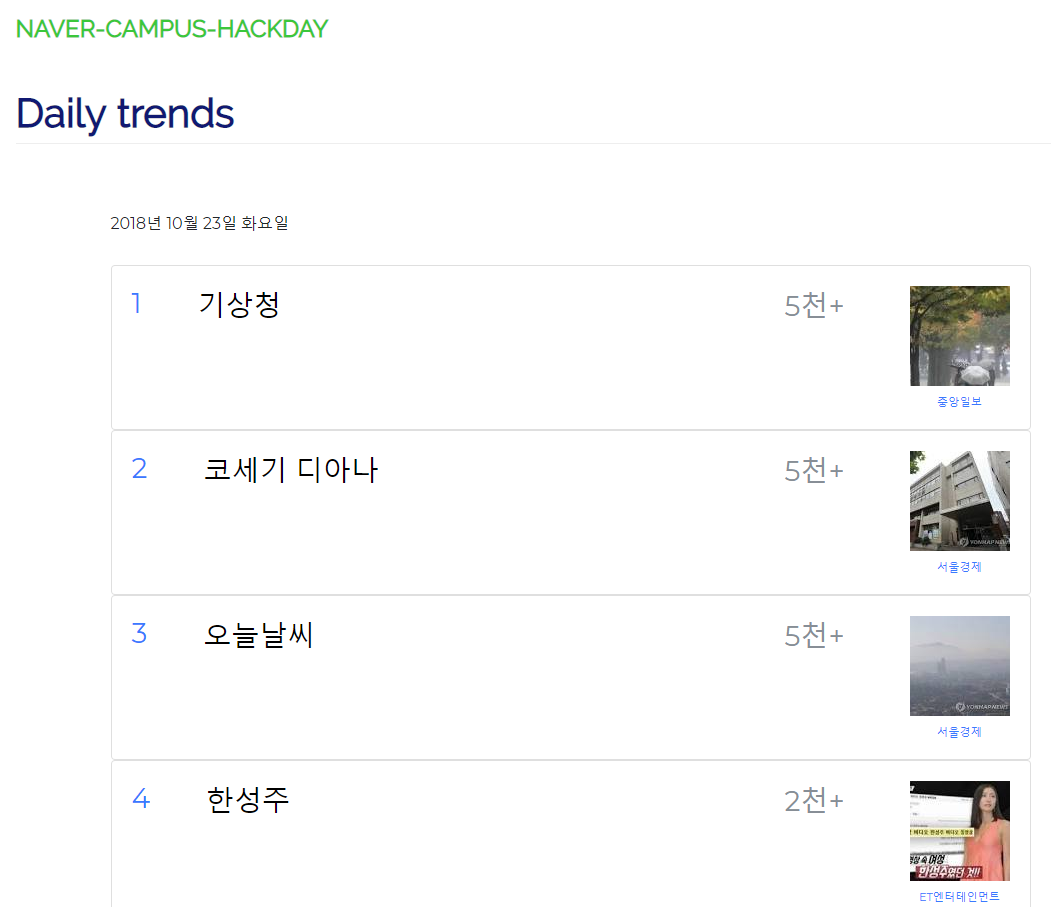This screenshot has height=907, width=1051.
Task: Select the 기상청 trend entry
Action: point(240,305)
